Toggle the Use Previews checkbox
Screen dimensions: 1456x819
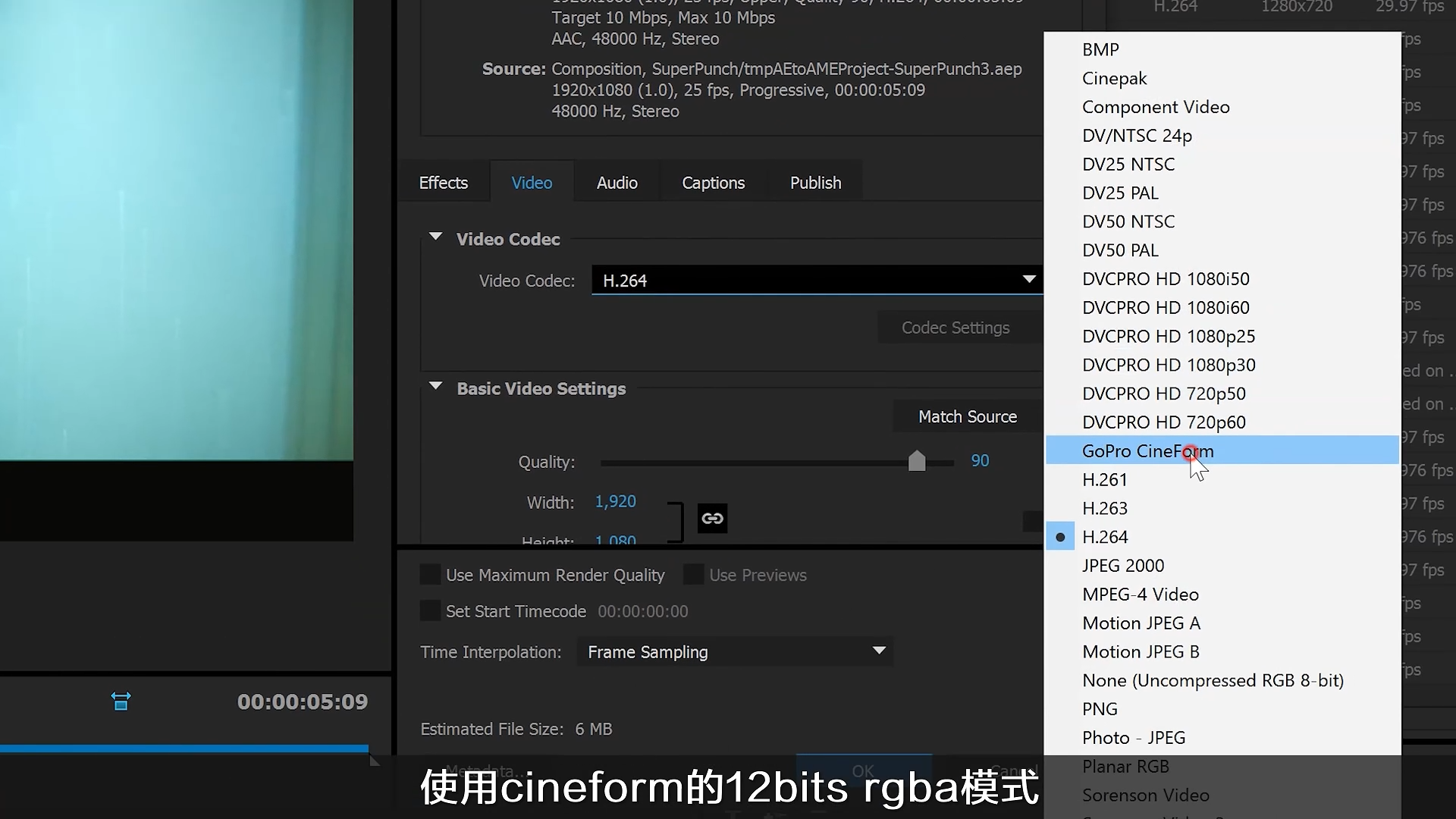point(693,575)
